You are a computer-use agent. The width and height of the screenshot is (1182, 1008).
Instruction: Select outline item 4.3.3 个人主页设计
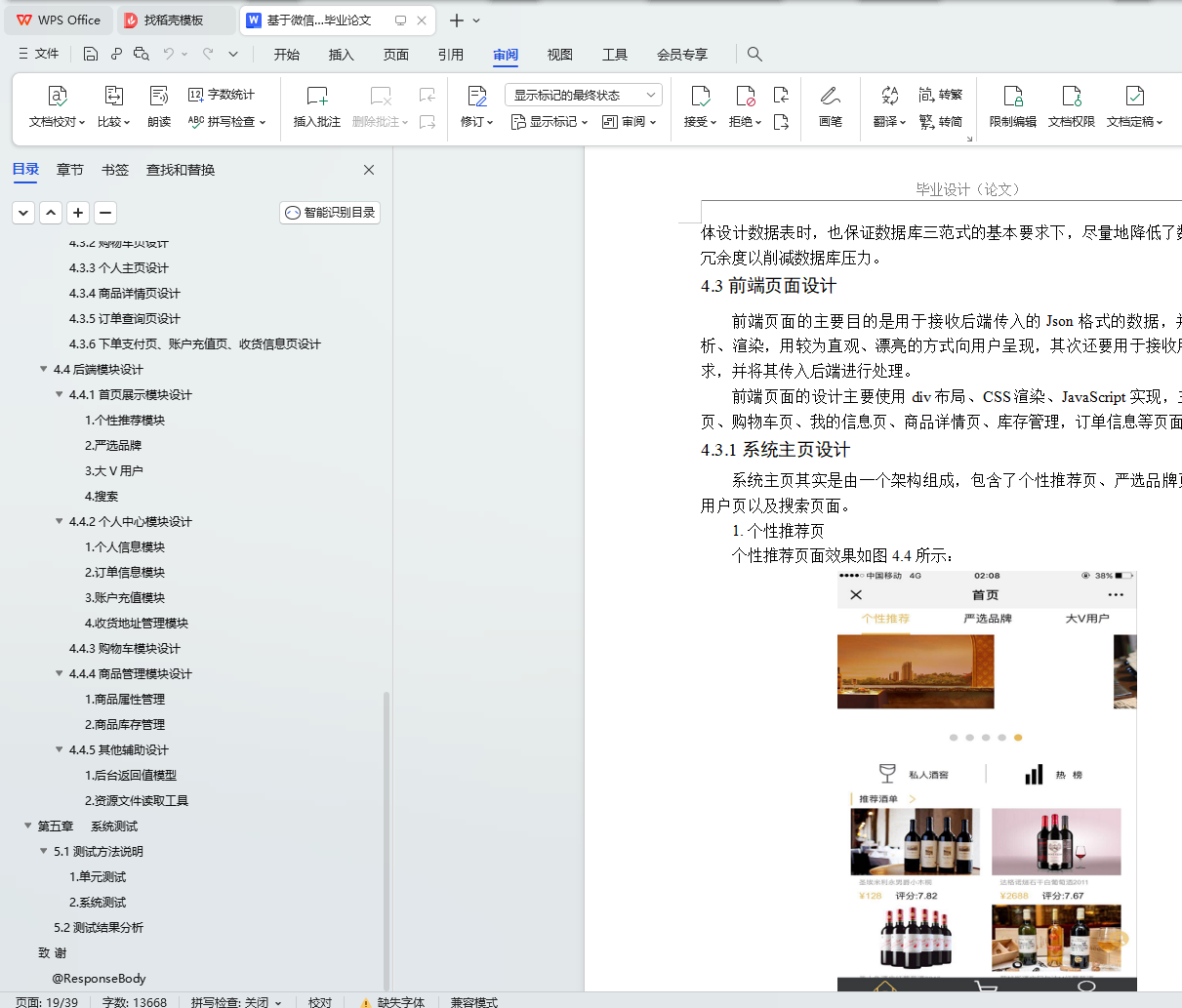point(119,267)
